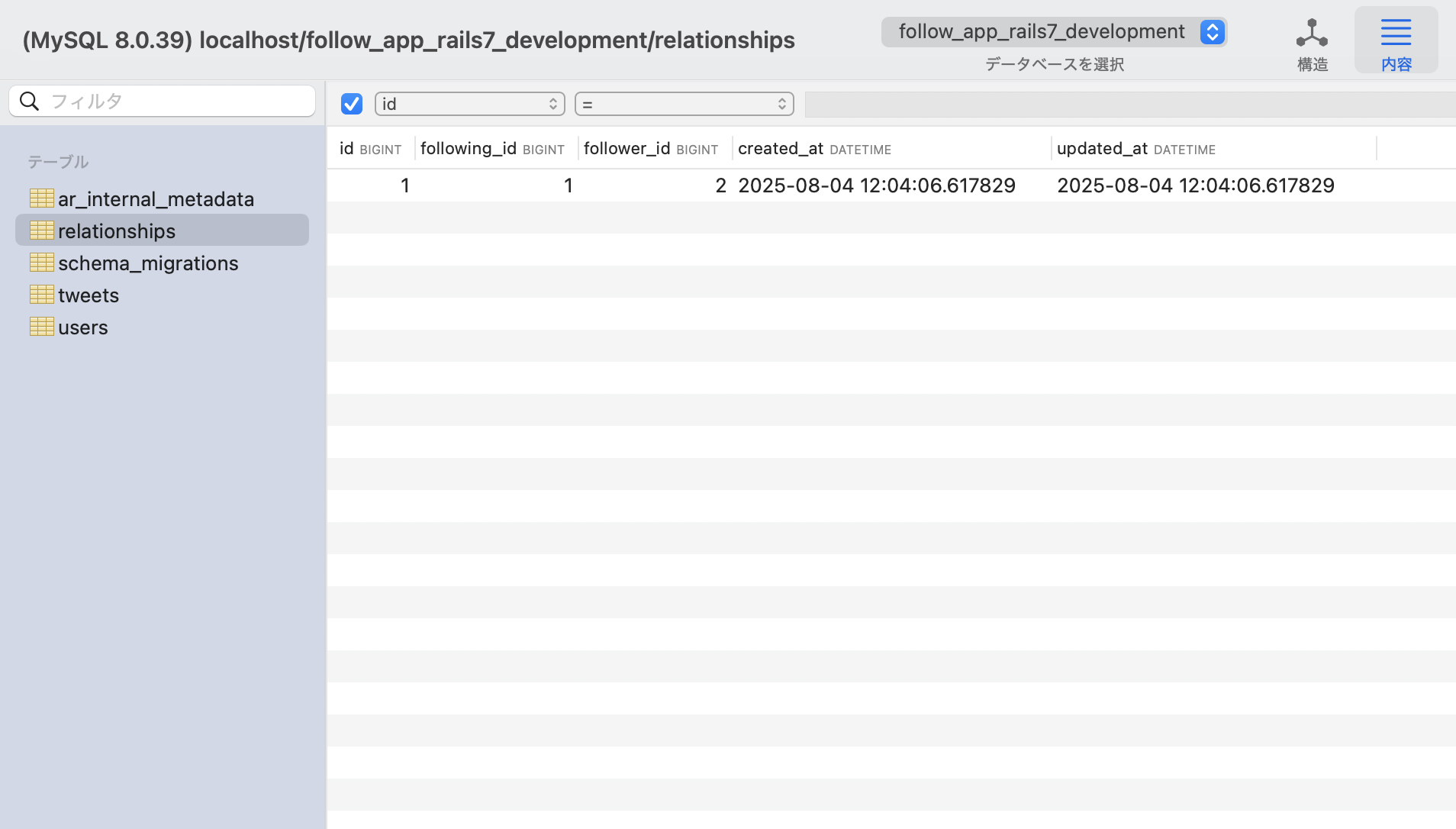Click the schema_migrations table icon

pyautogui.click(x=41, y=263)
